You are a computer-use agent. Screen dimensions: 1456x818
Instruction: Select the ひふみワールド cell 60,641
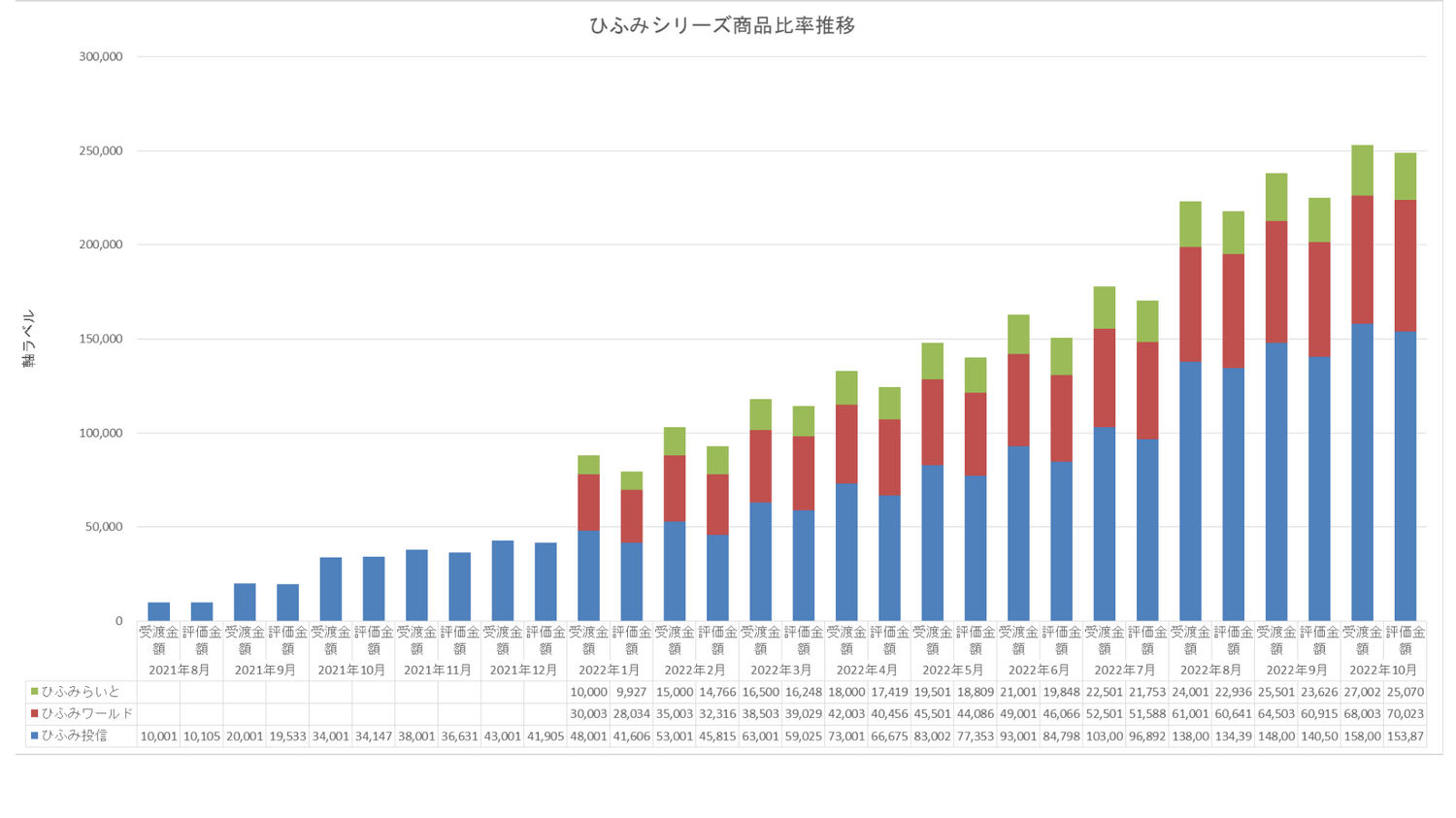coord(1233,714)
